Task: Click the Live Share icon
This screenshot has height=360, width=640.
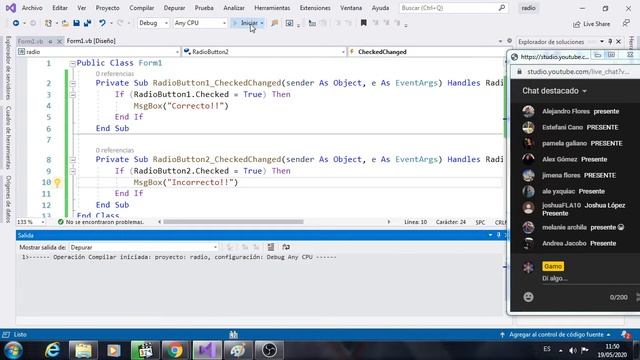Action: point(576,24)
